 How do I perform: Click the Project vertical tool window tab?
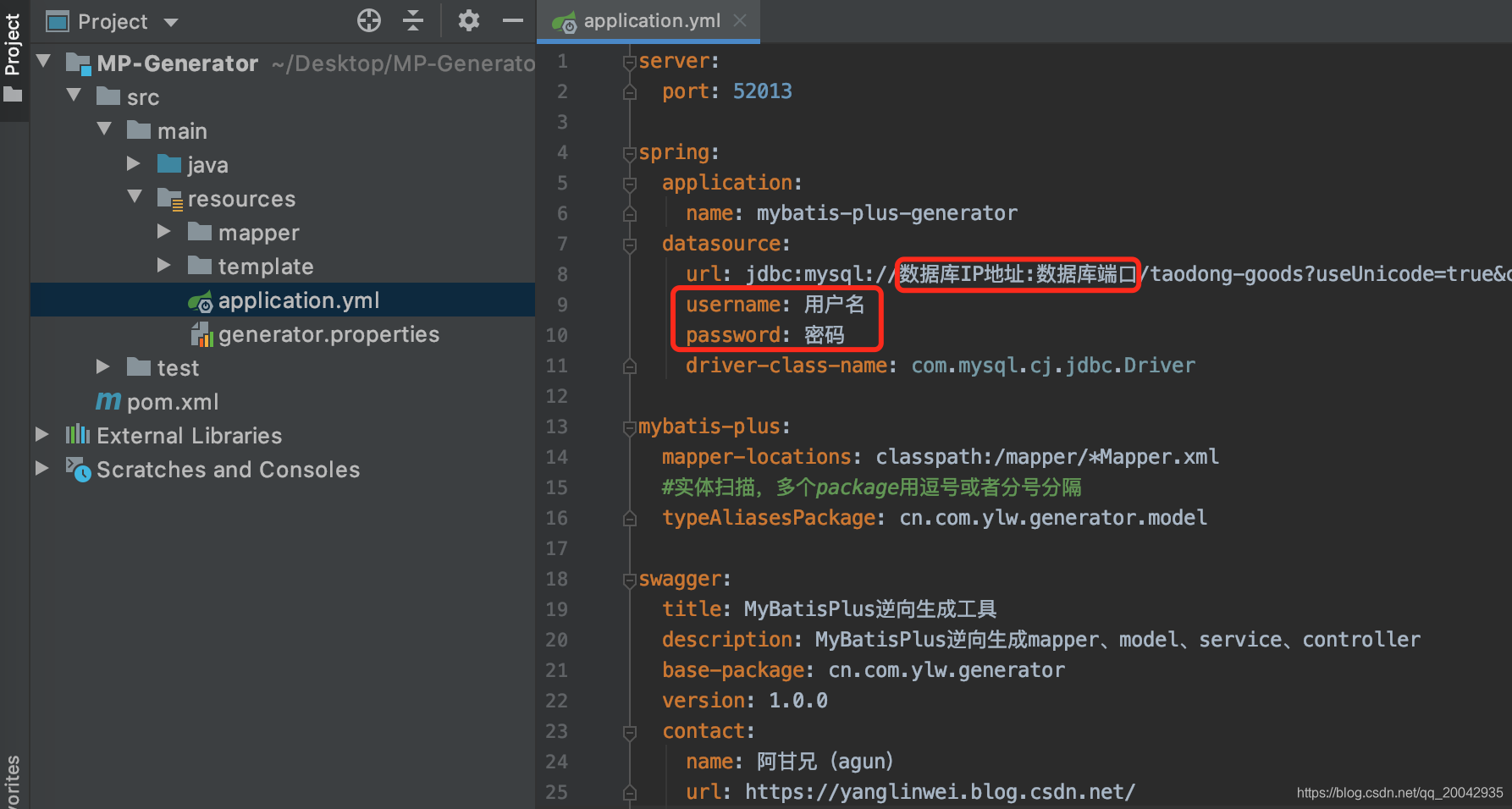click(x=13, y=45)
